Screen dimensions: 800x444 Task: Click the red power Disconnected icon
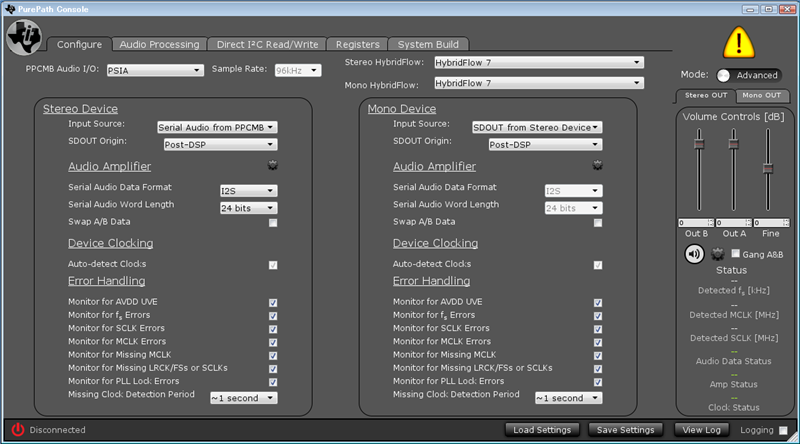18,430
